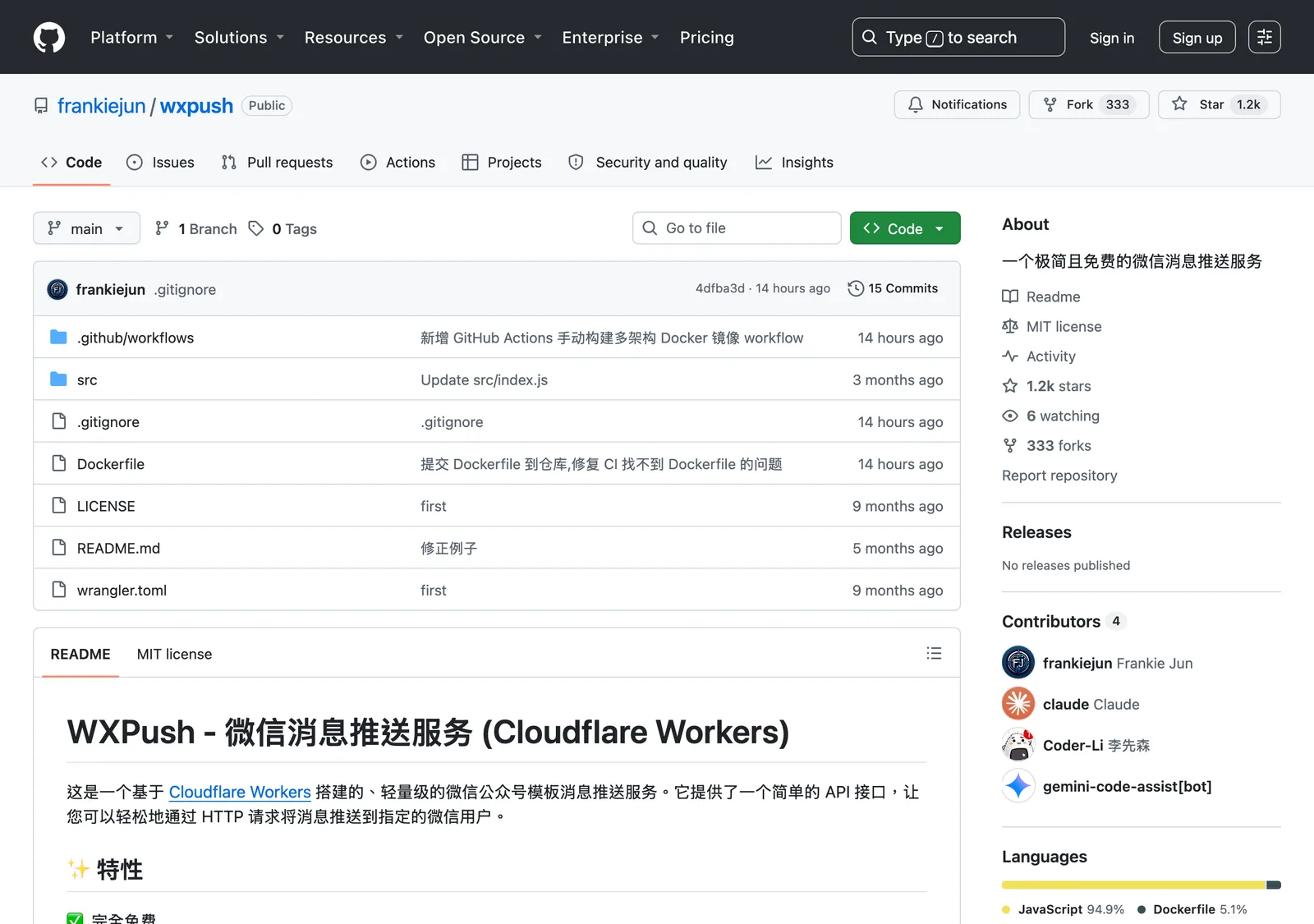Image resolution: width=1314 pixels, height=924 pixels.
Task: Click the commit history clock icon
Action: tap(856, 288)
